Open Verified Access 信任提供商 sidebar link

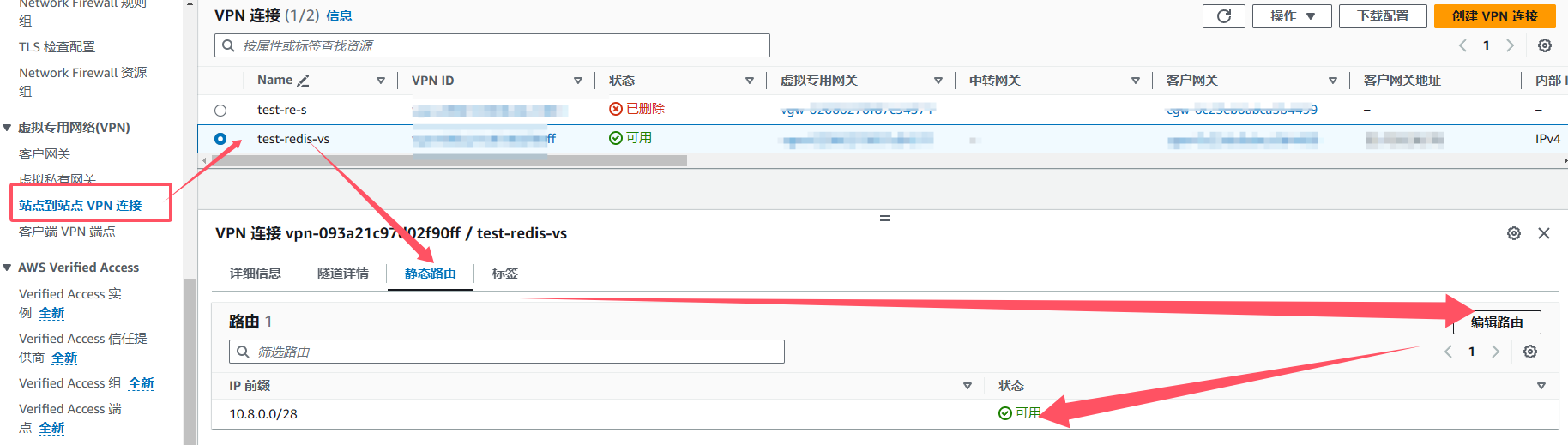[83, 348]
